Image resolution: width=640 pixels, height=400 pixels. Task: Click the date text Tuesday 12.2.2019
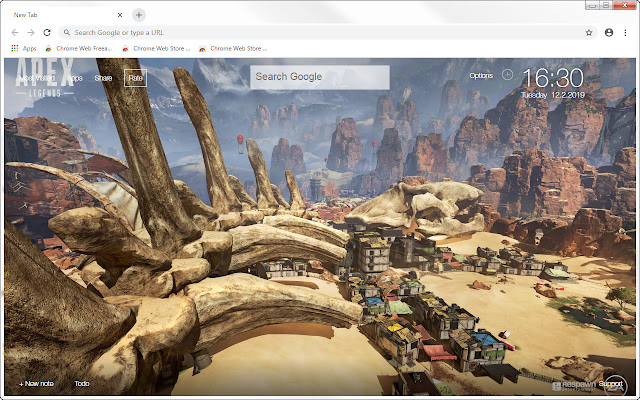(553, 95)
